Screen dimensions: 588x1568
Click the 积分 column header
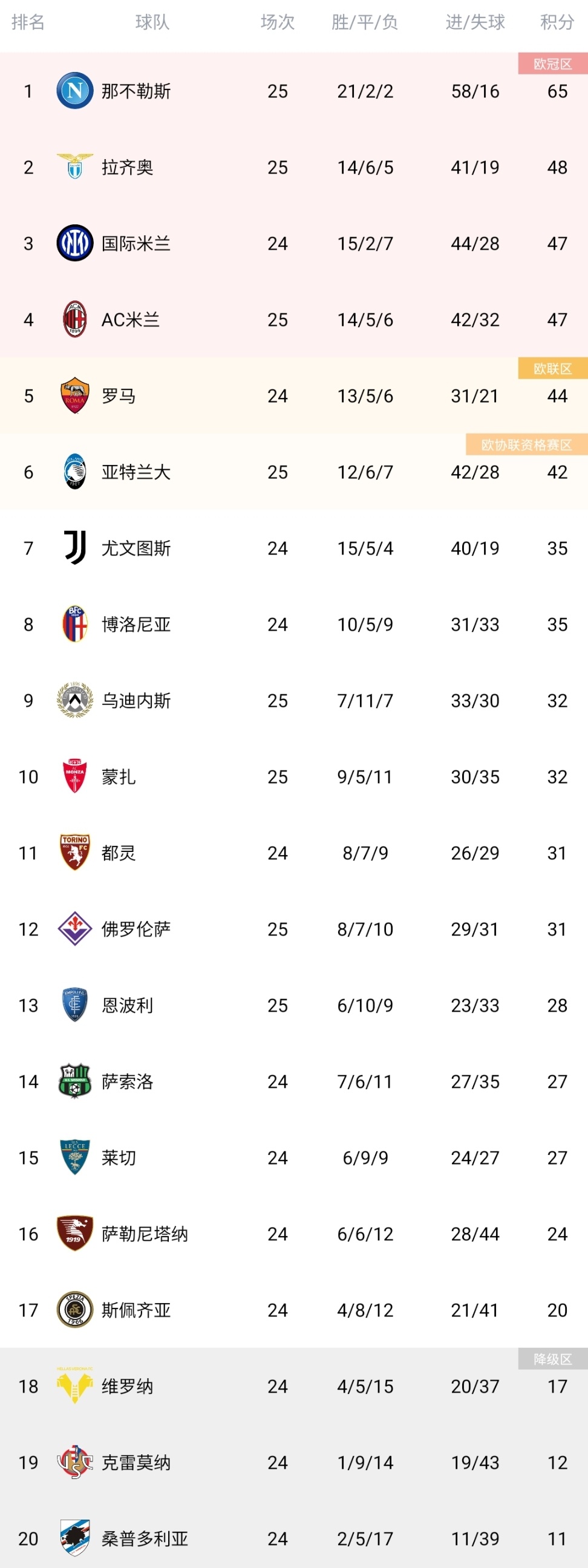pyautogui.click(x=557, y=22)
